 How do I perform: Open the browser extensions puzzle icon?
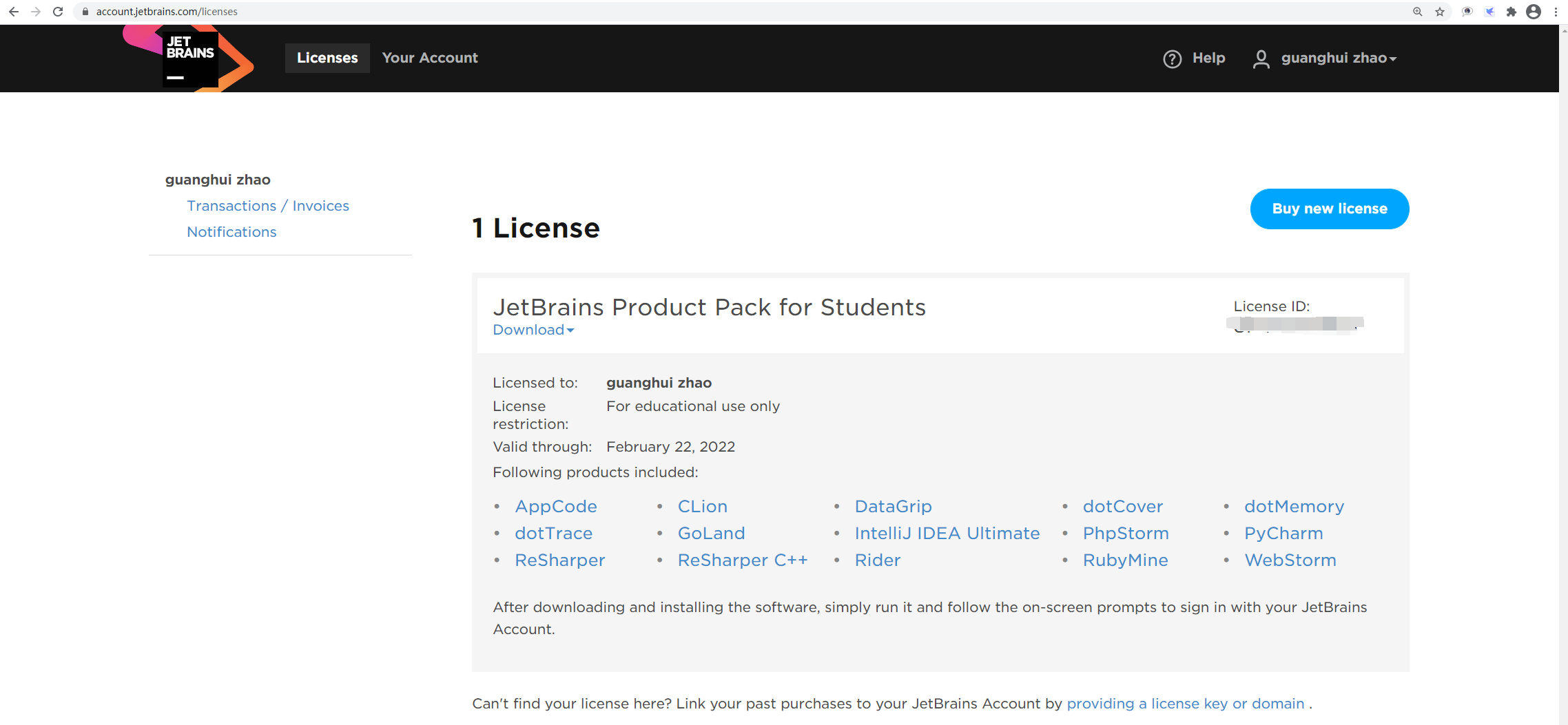pyautogui.click(x=1512, y=12)
